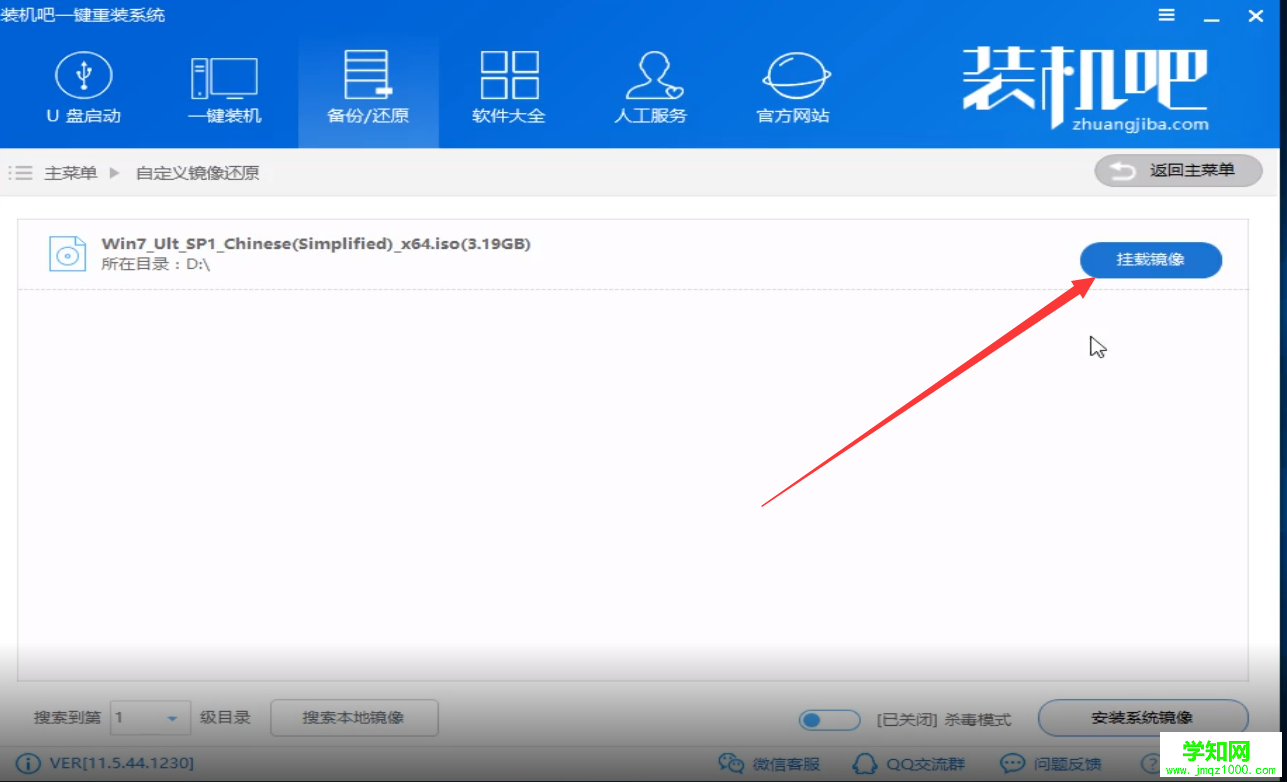
Task: Click the 装机吧一键重装系统 window title
Action: [x=83, y=15]
